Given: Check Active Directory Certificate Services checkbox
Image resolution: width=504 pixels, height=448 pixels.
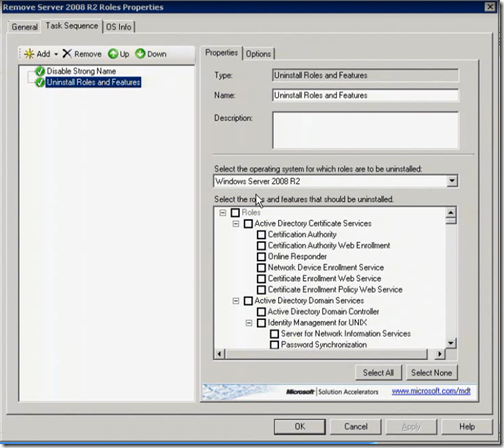Looking at the screenshot, I should tap(248, 224).
